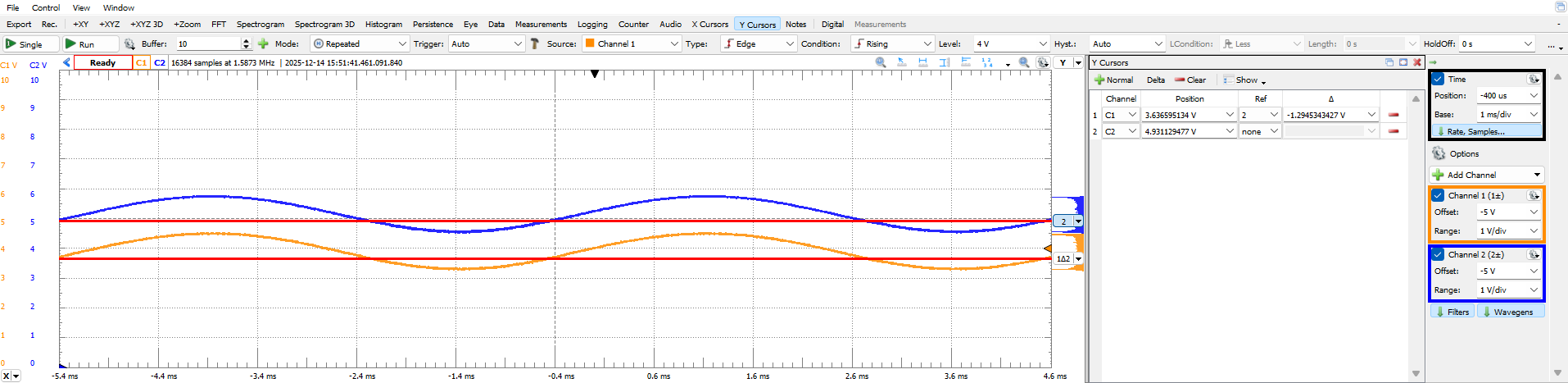Remove Y cursor 1 with red minus
Image resolution: width=1568 pixels, height=383 pixels.
[1394, 115]
